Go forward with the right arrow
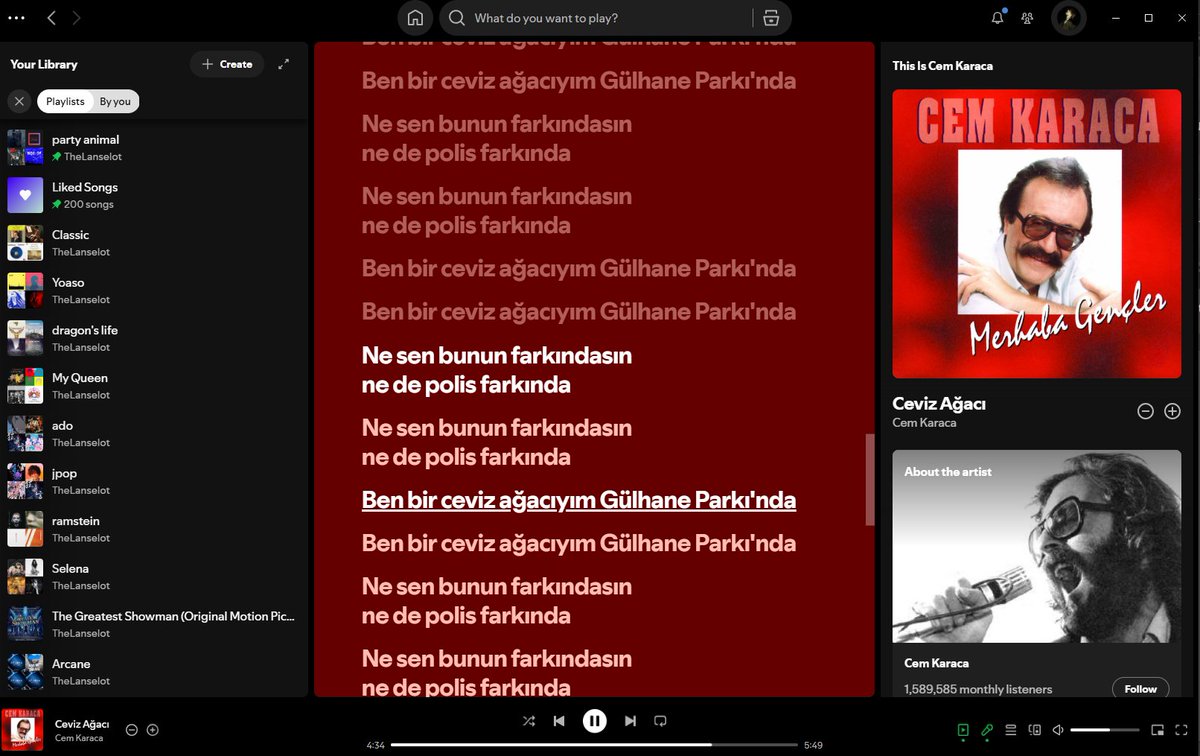Viewport: 1200px width, 756px height. point(77,18)
